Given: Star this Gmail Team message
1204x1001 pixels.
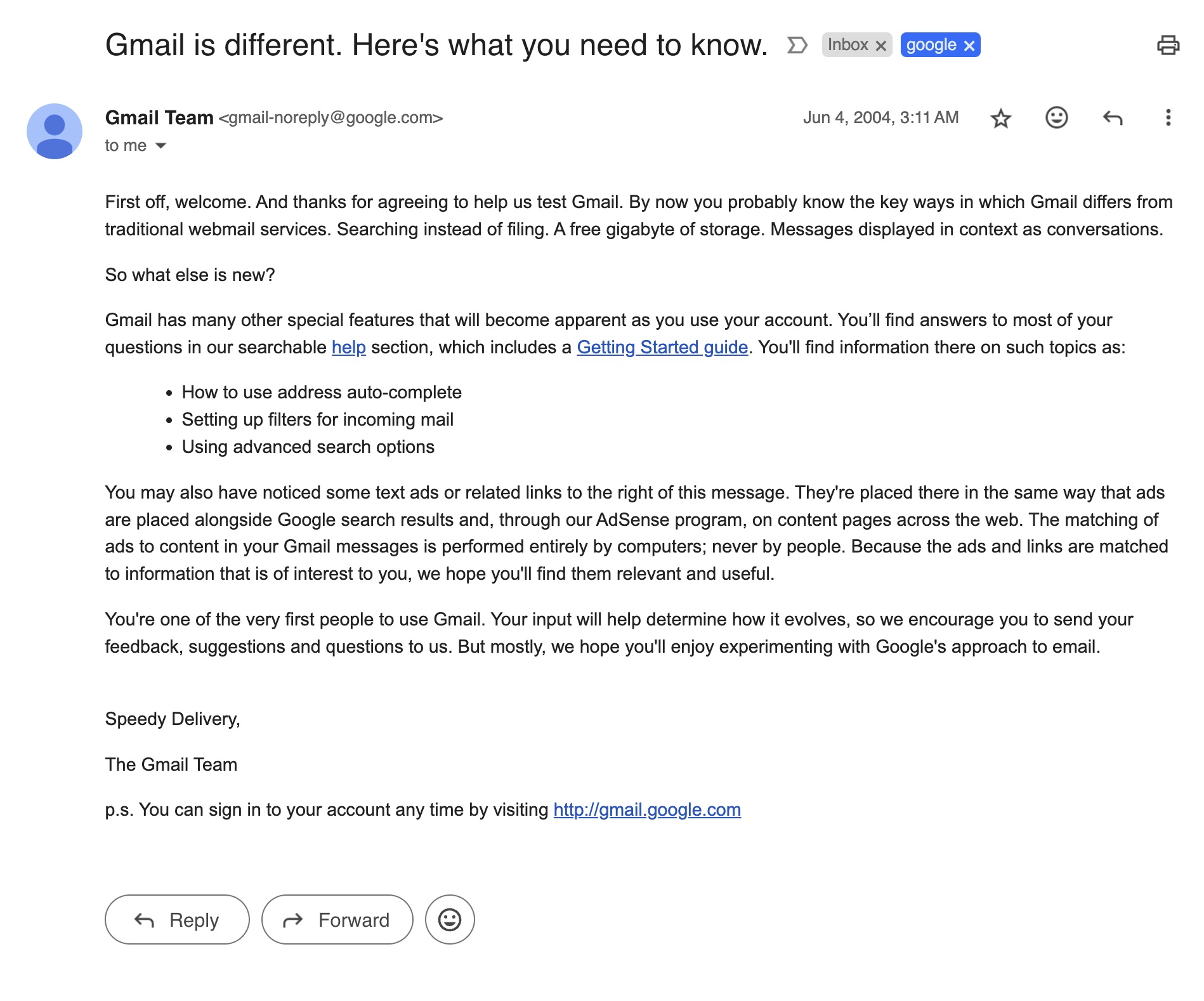Looking at the screenshot, I should coord(1000,118).
